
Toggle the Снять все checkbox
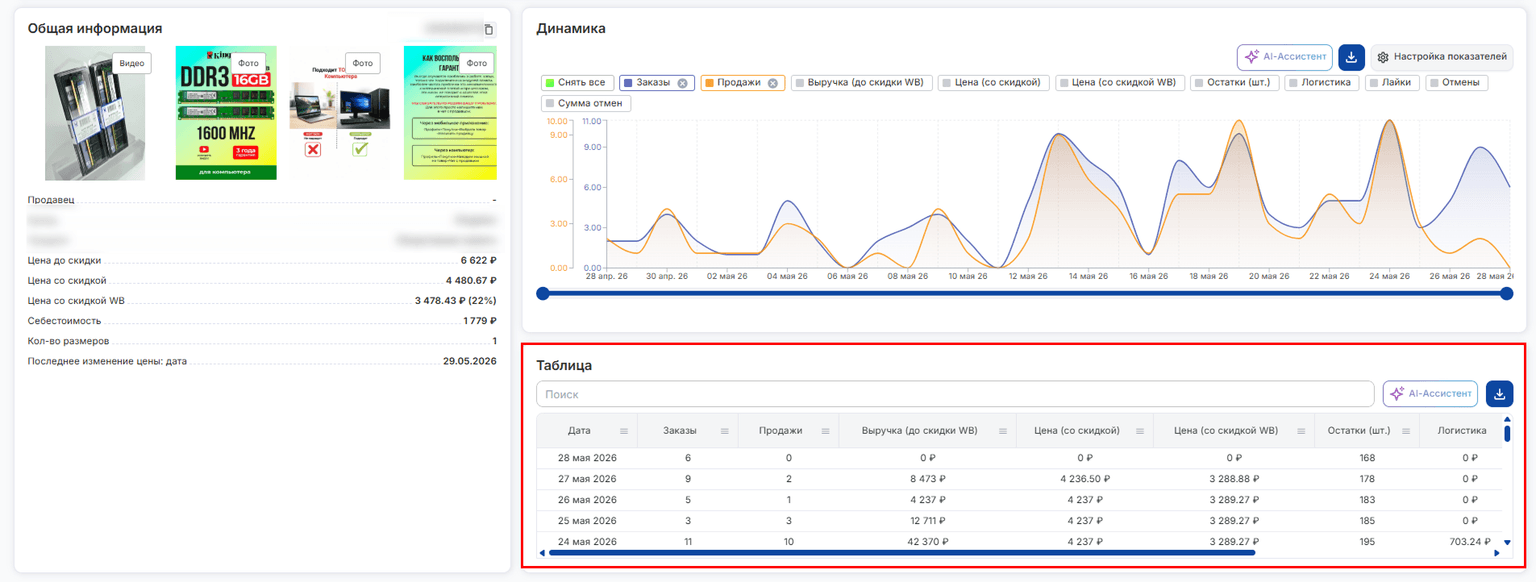[549, 83]
